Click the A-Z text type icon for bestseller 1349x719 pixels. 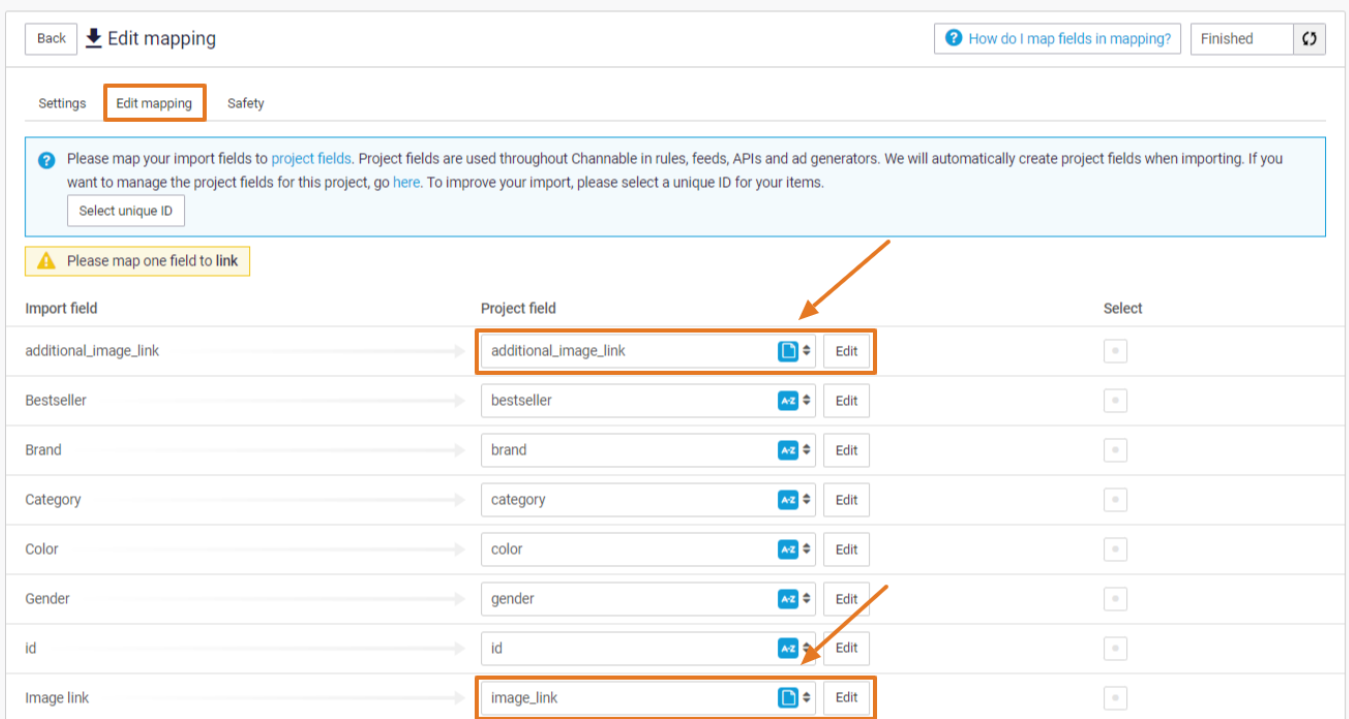[x=788, y=401]
